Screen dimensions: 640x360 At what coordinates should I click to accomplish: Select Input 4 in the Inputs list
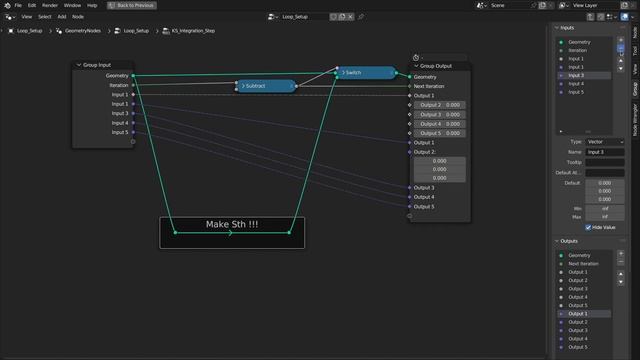584,84
